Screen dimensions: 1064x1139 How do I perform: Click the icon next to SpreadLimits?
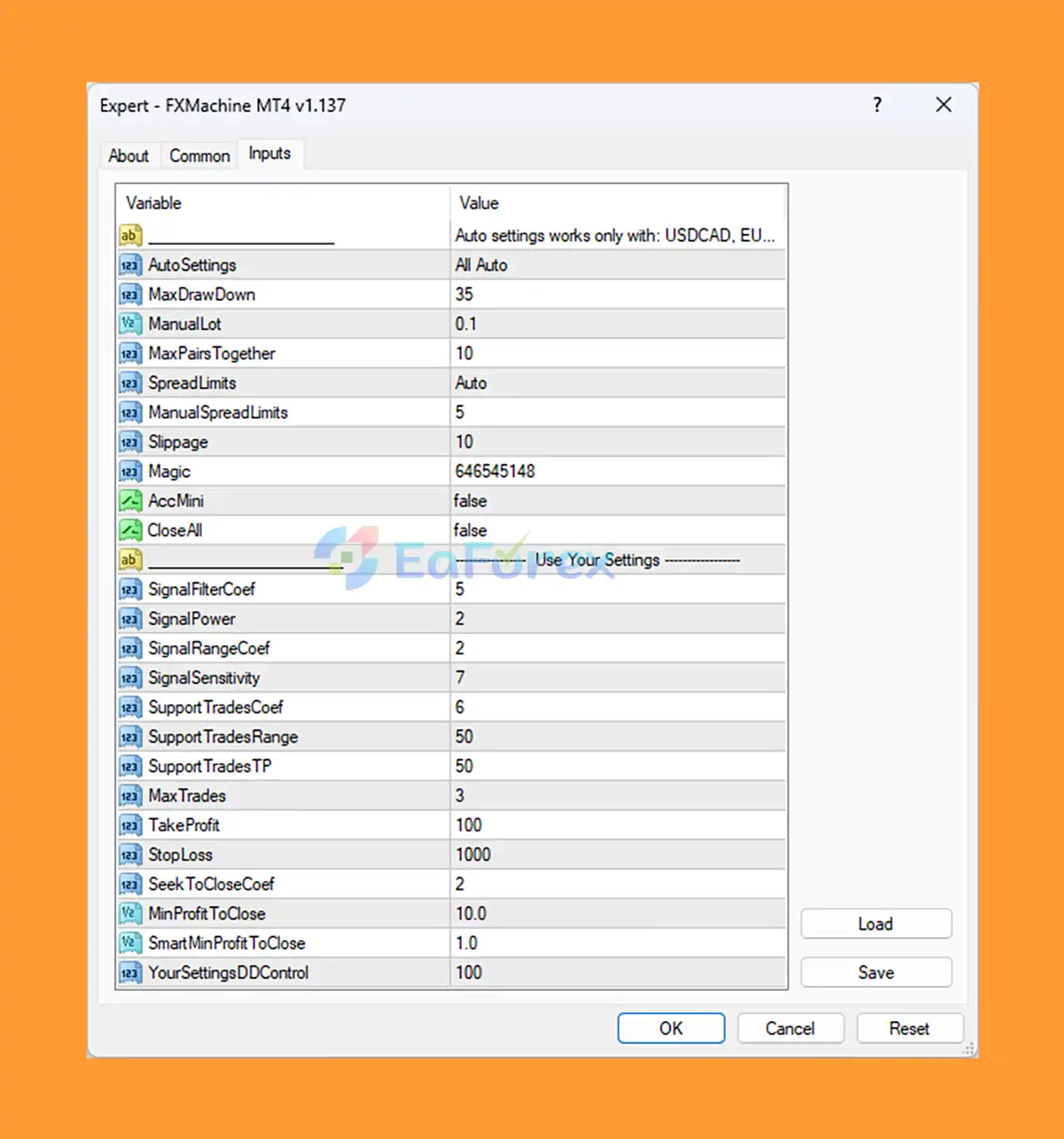coord(131,383)
